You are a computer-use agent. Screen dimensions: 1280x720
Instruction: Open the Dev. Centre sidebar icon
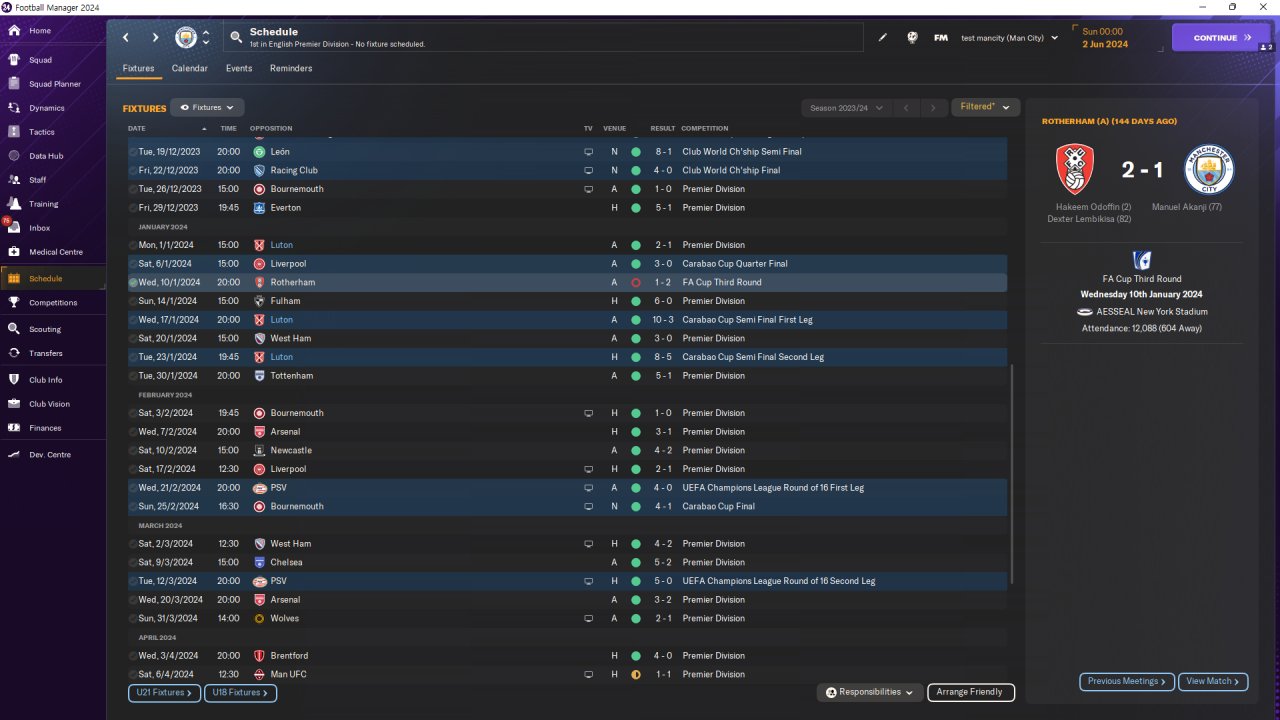click(14, 455)
